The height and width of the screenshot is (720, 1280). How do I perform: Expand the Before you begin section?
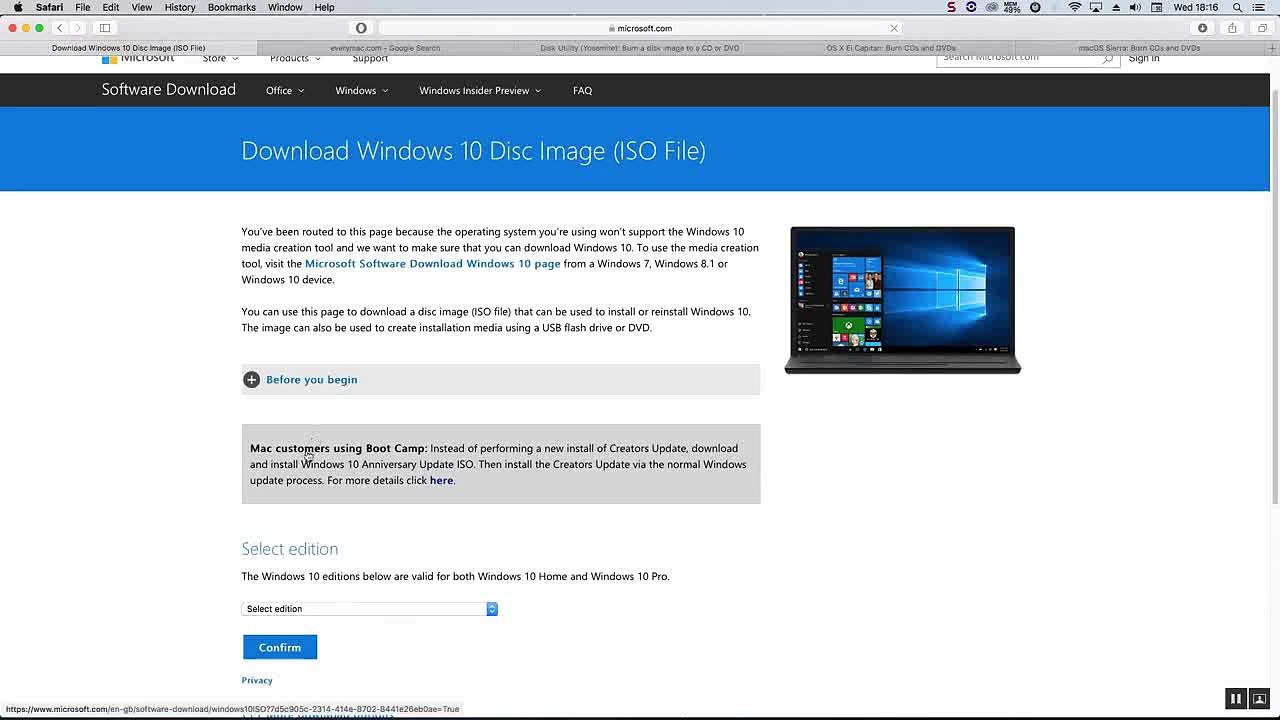pyautogui.click(x=501, y=380)
